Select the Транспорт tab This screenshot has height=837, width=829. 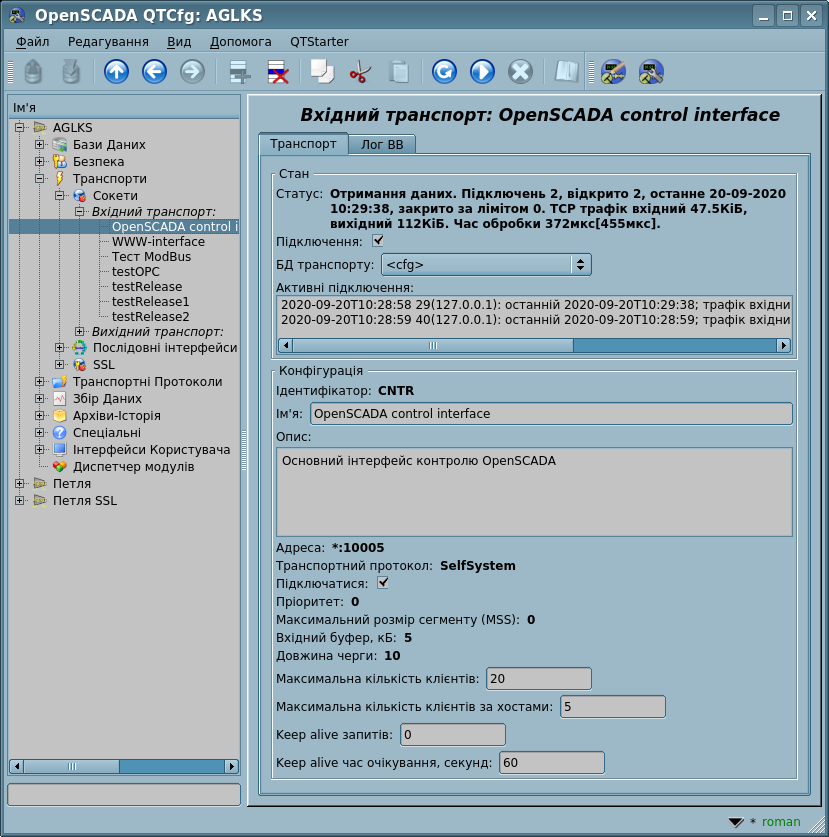[303, 144]
